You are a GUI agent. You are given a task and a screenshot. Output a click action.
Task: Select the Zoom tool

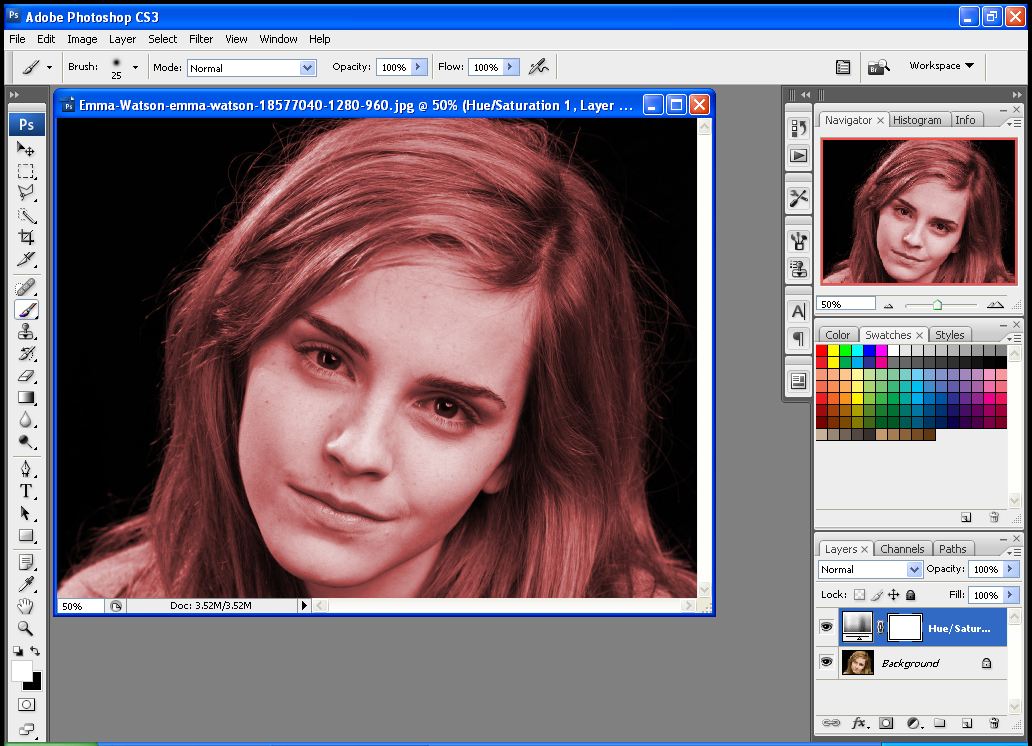pyautogui.click(x=26, y=628)
